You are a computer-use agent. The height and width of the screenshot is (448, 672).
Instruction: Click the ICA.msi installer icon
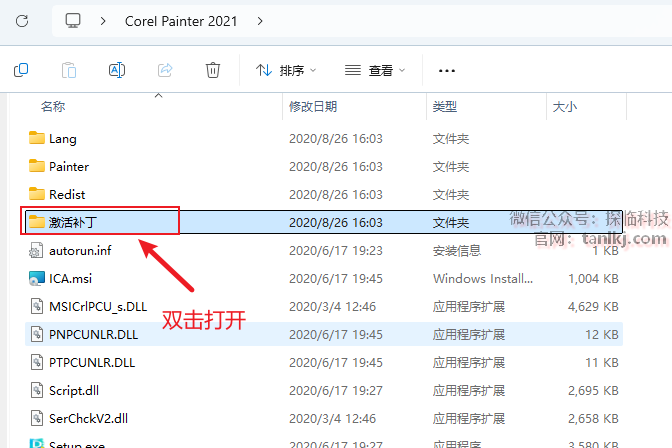[x=37, y=279]
